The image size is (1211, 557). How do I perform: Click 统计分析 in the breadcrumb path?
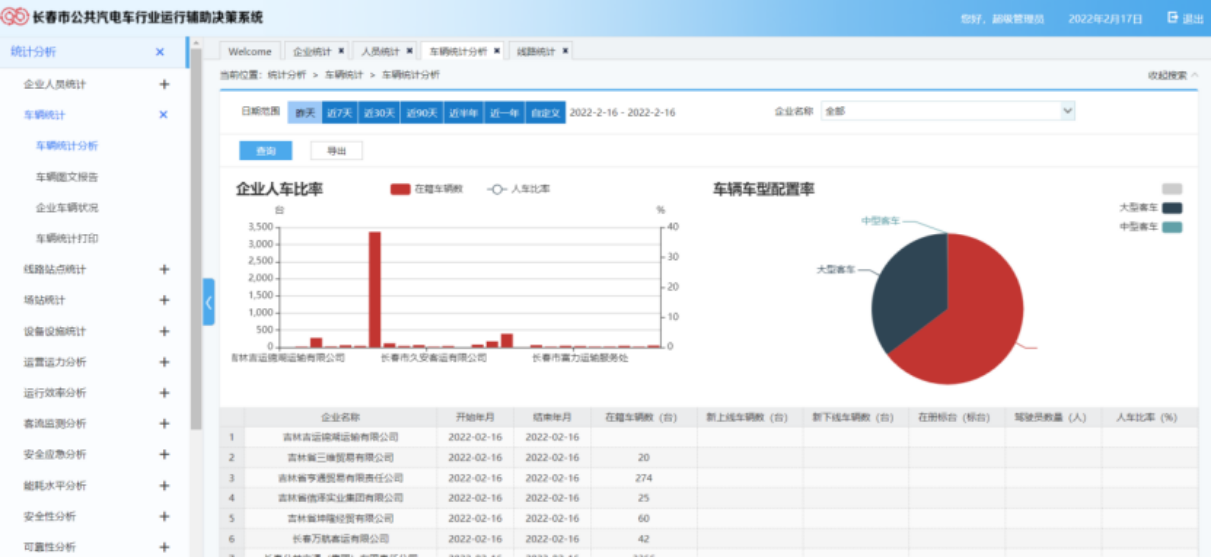click(x=286, y=75)
